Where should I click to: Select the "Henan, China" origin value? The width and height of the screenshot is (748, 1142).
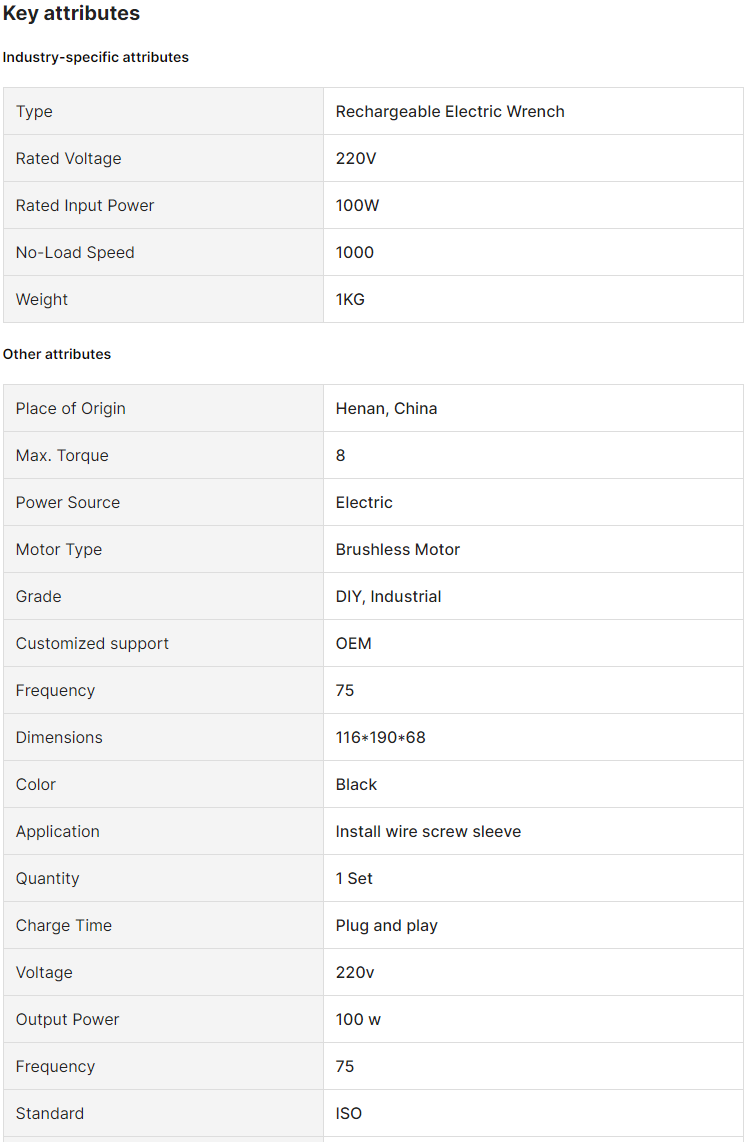tap(386, 408)
